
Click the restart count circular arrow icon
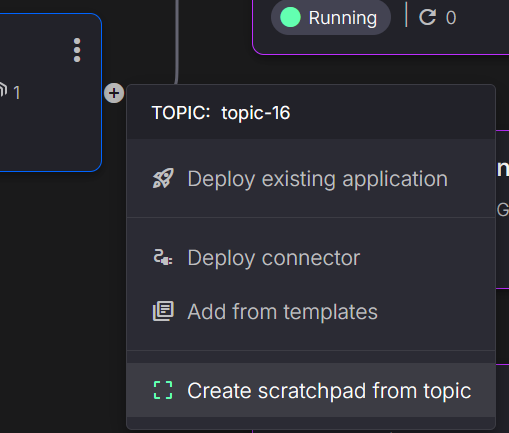[428, 17]
